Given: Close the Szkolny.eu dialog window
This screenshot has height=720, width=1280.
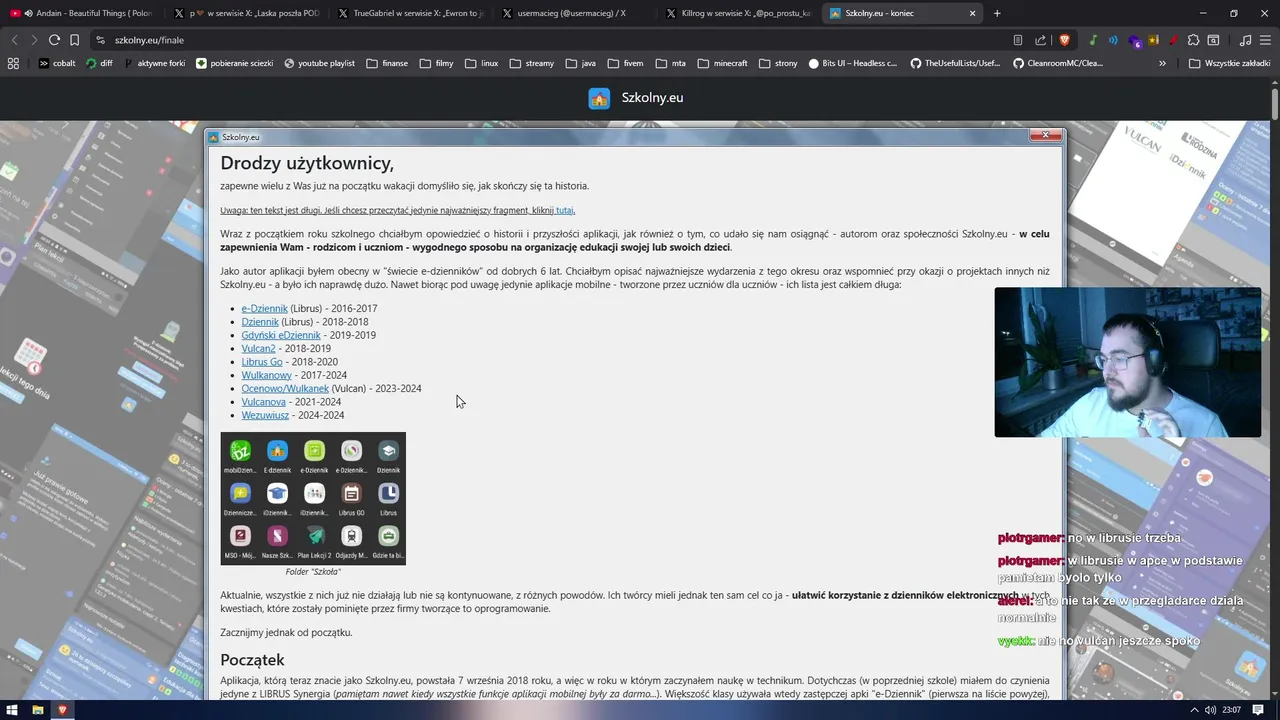Looking at the screenshot, I should 1045,135.
